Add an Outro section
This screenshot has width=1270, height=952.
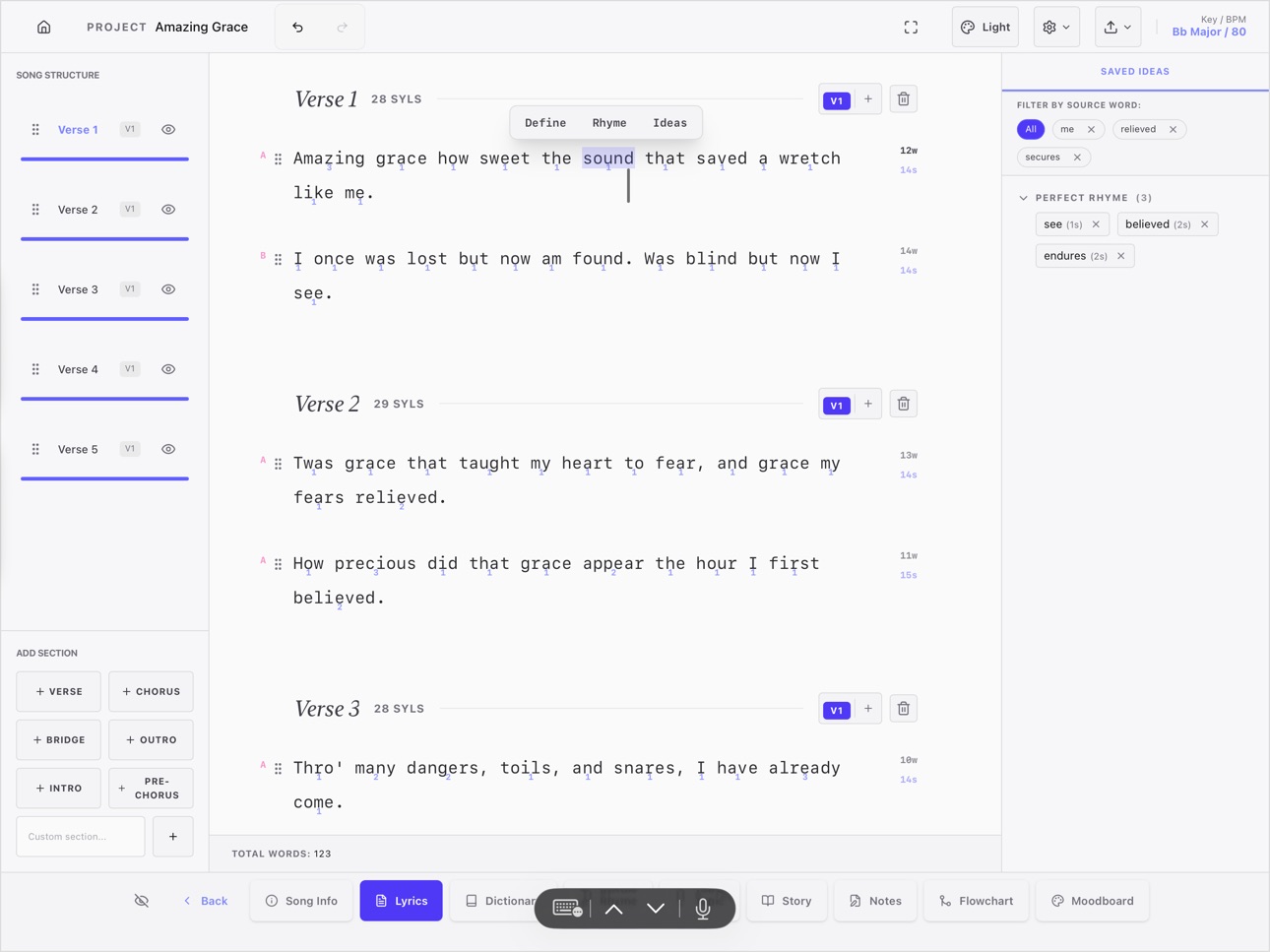[151, 740]
